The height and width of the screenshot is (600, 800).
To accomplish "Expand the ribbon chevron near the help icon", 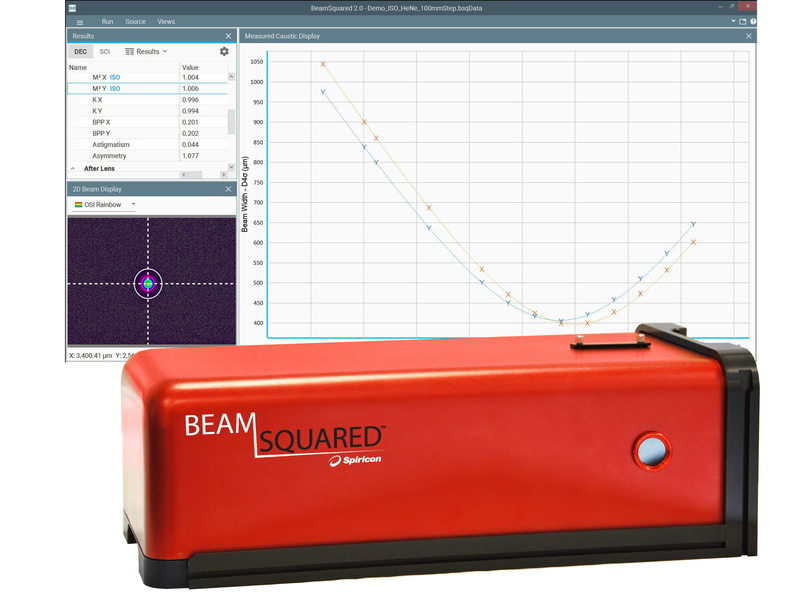I will [733, 21].
